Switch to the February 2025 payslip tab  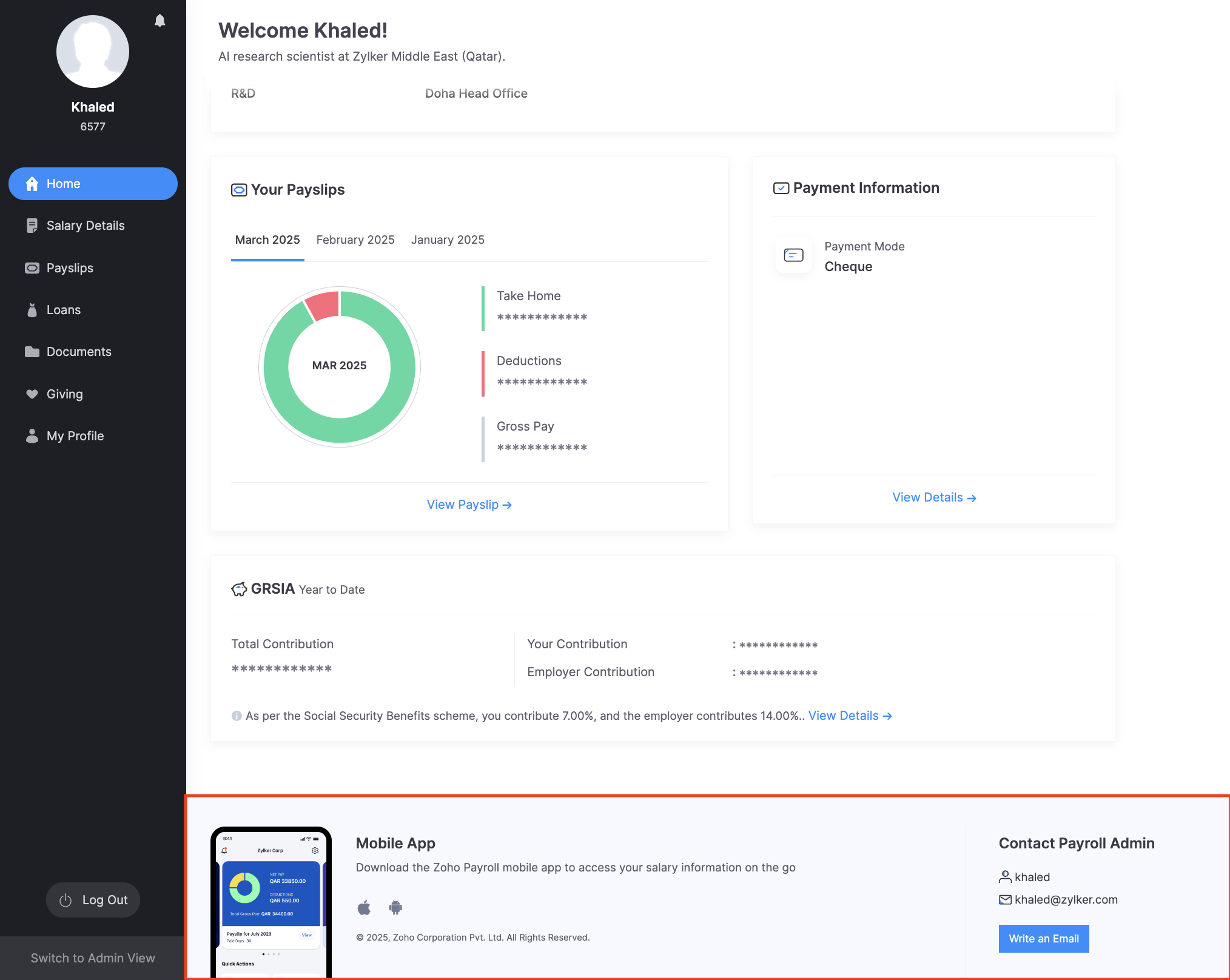[x=355, y=240]
